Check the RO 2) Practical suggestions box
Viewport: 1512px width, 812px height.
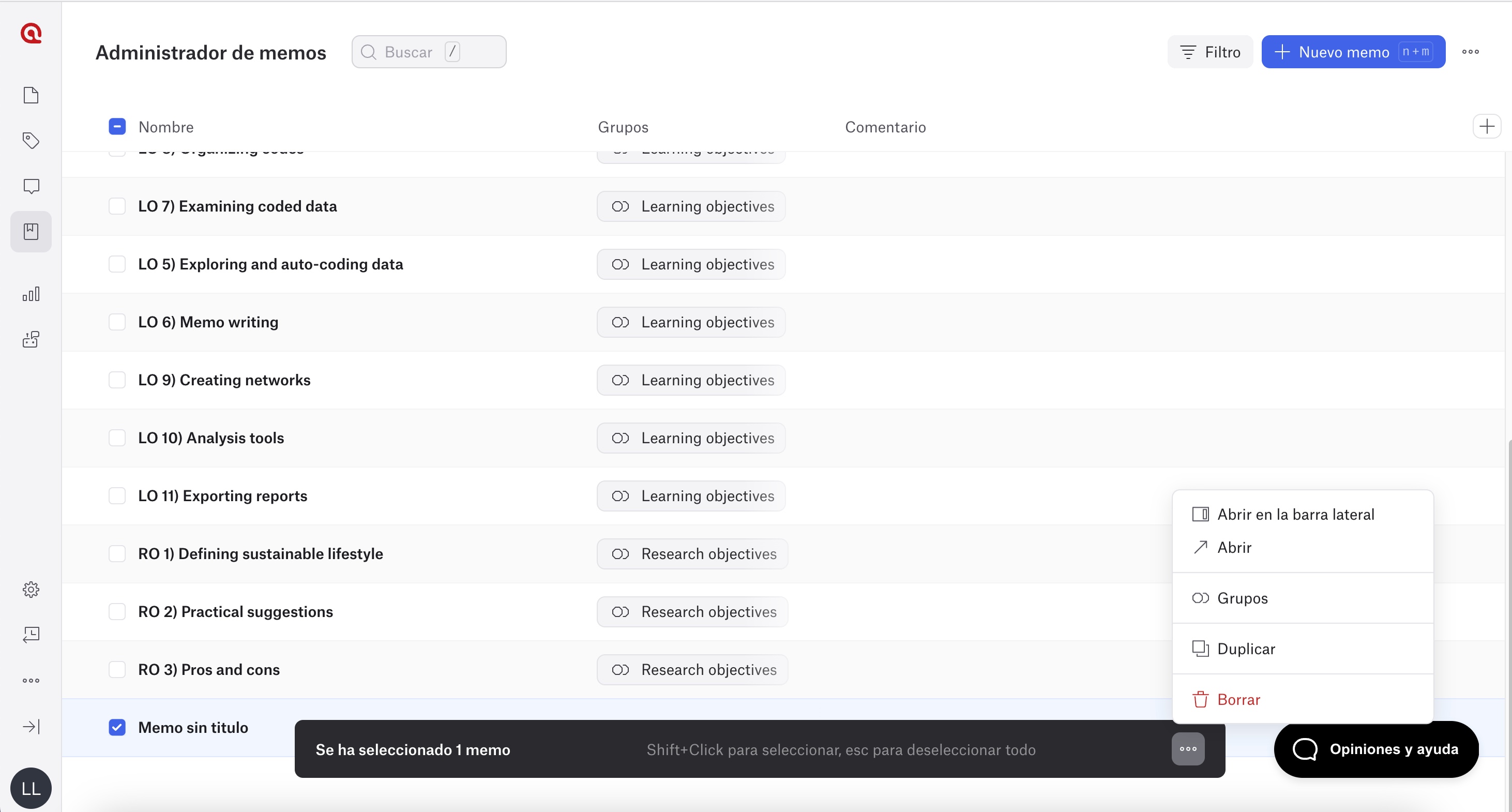pyautogui.click(x=117, y=612)
